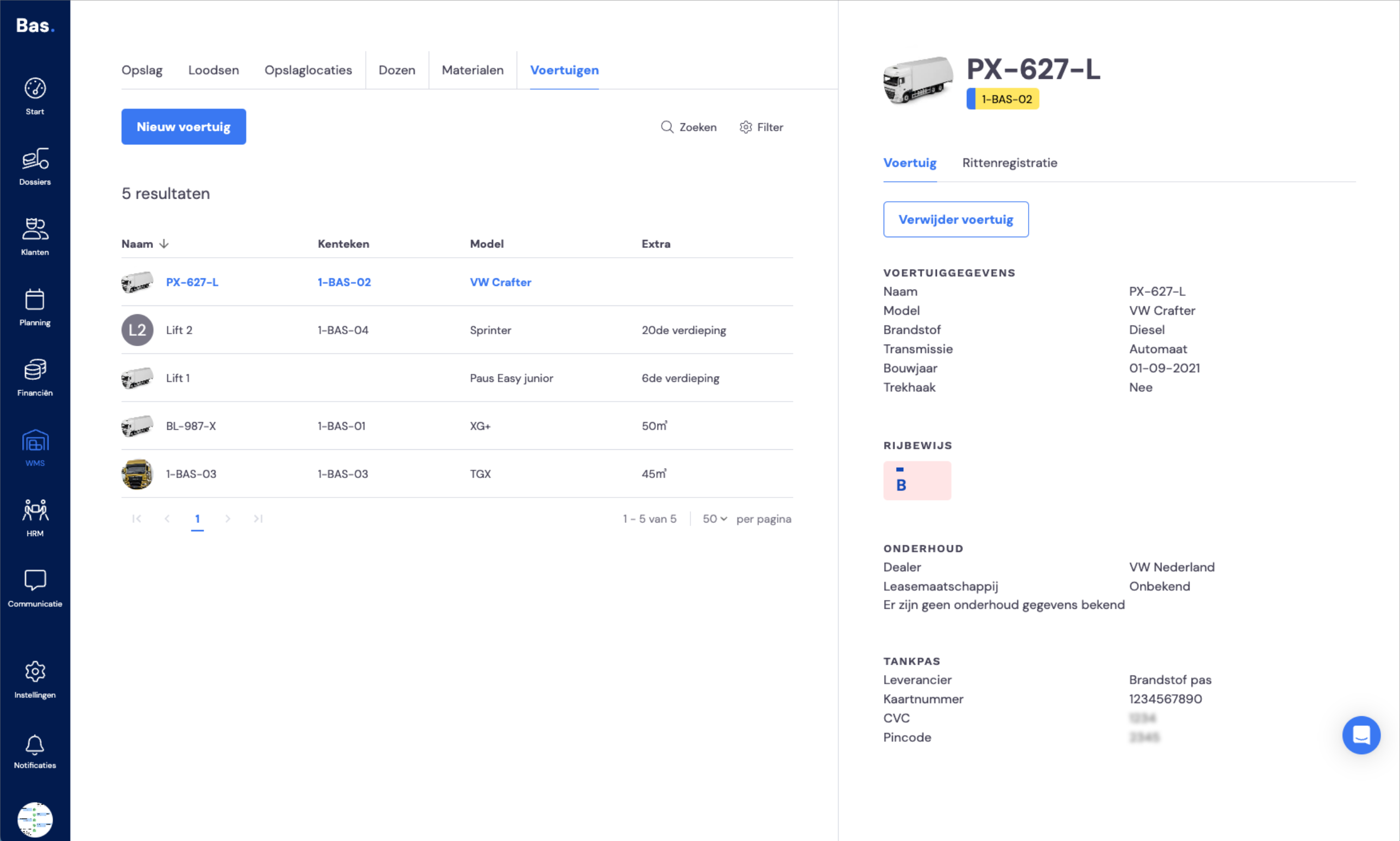Click the yellow truck thumbnail for 1-BAS-03
The width and height of the screenshot is (1400, 841).
click(137, 474)
